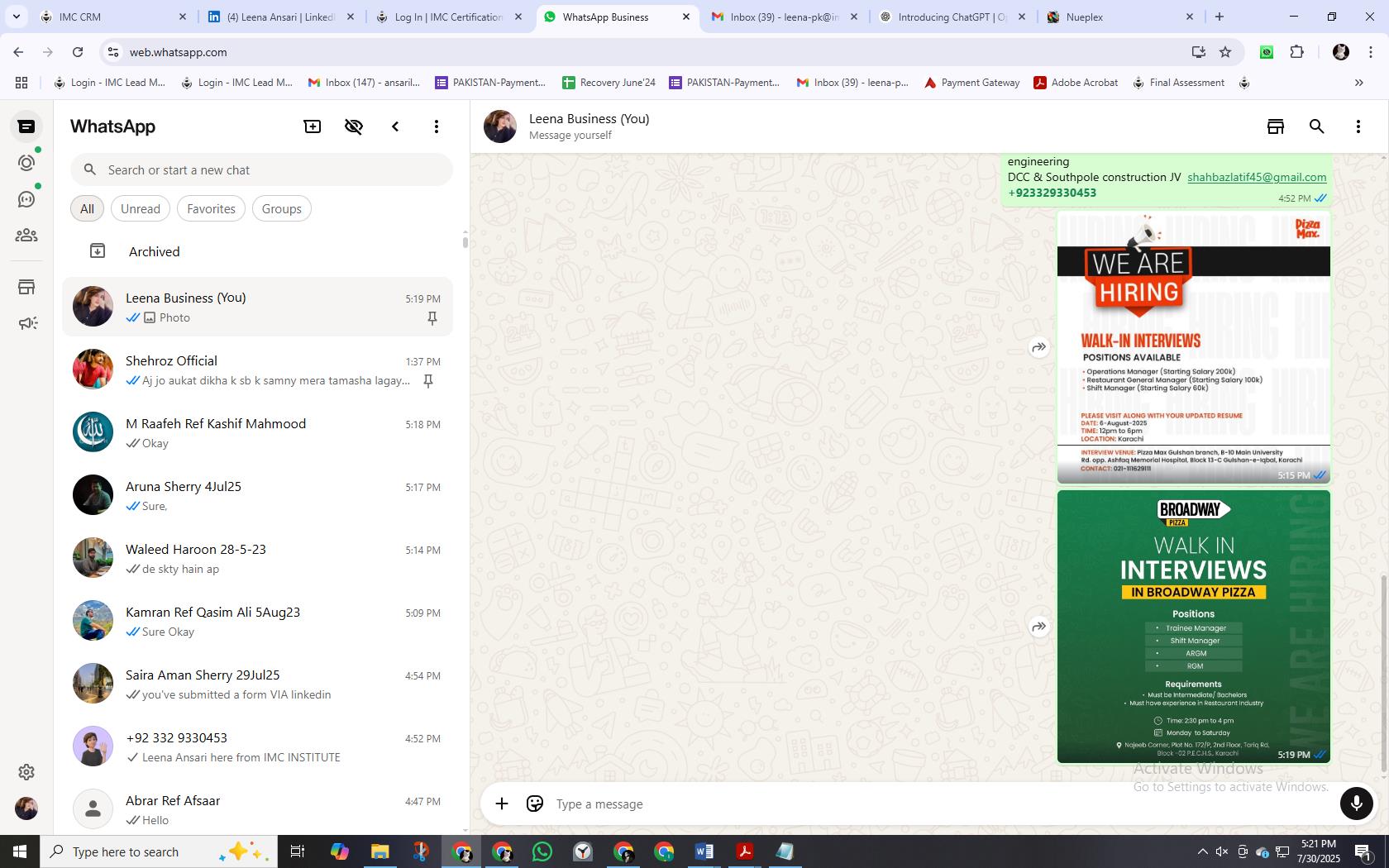
Task: Click conversation scrollbar thumb
Action: point(1384,674)
